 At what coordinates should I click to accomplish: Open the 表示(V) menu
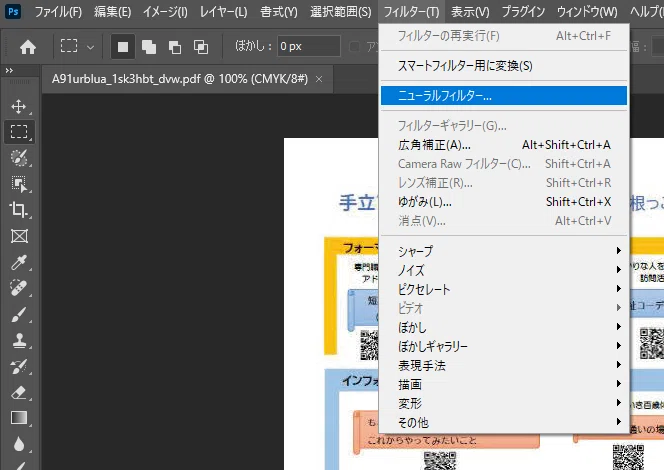coord(470,11)
